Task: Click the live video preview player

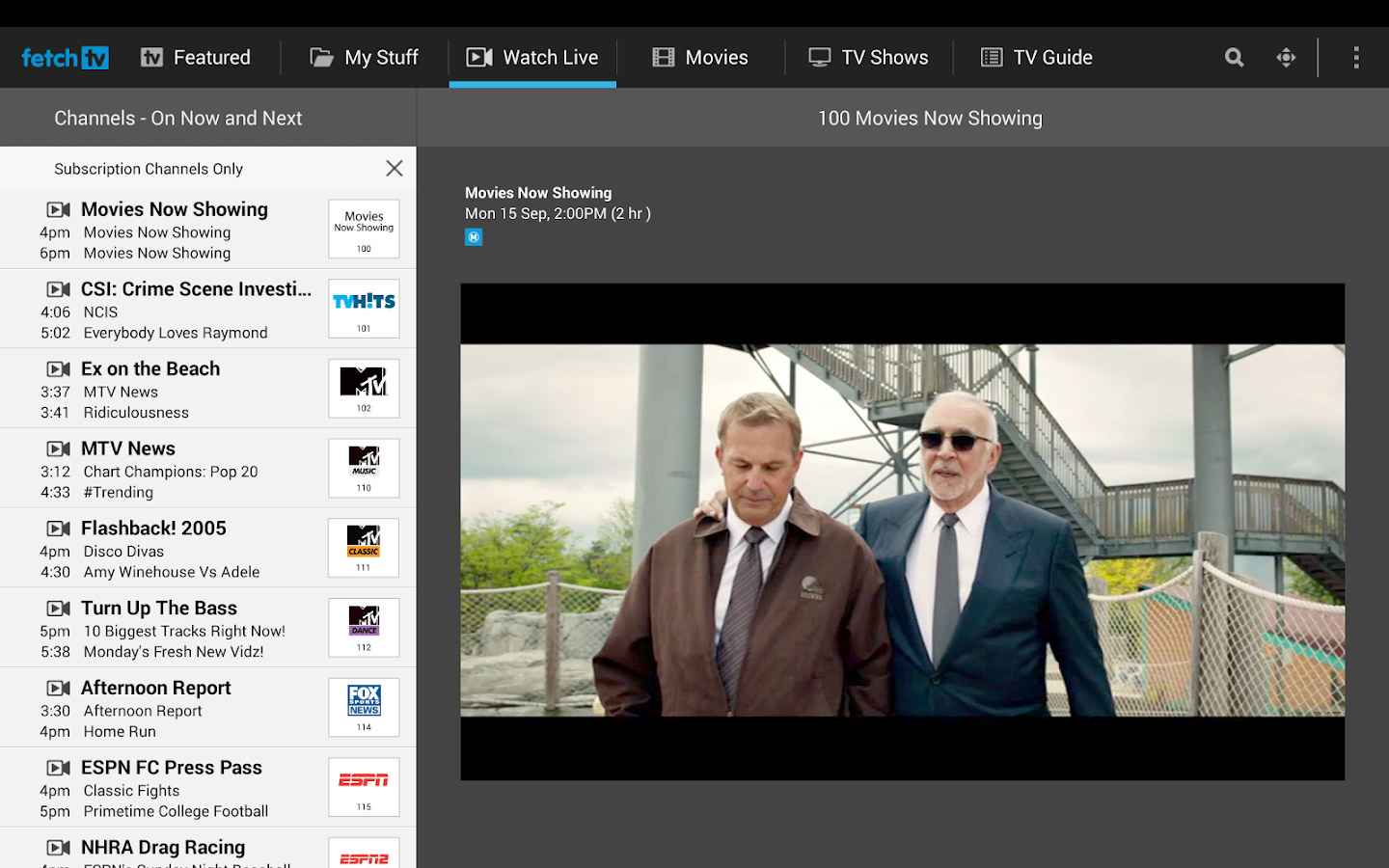Action: (x=902, y=530)
